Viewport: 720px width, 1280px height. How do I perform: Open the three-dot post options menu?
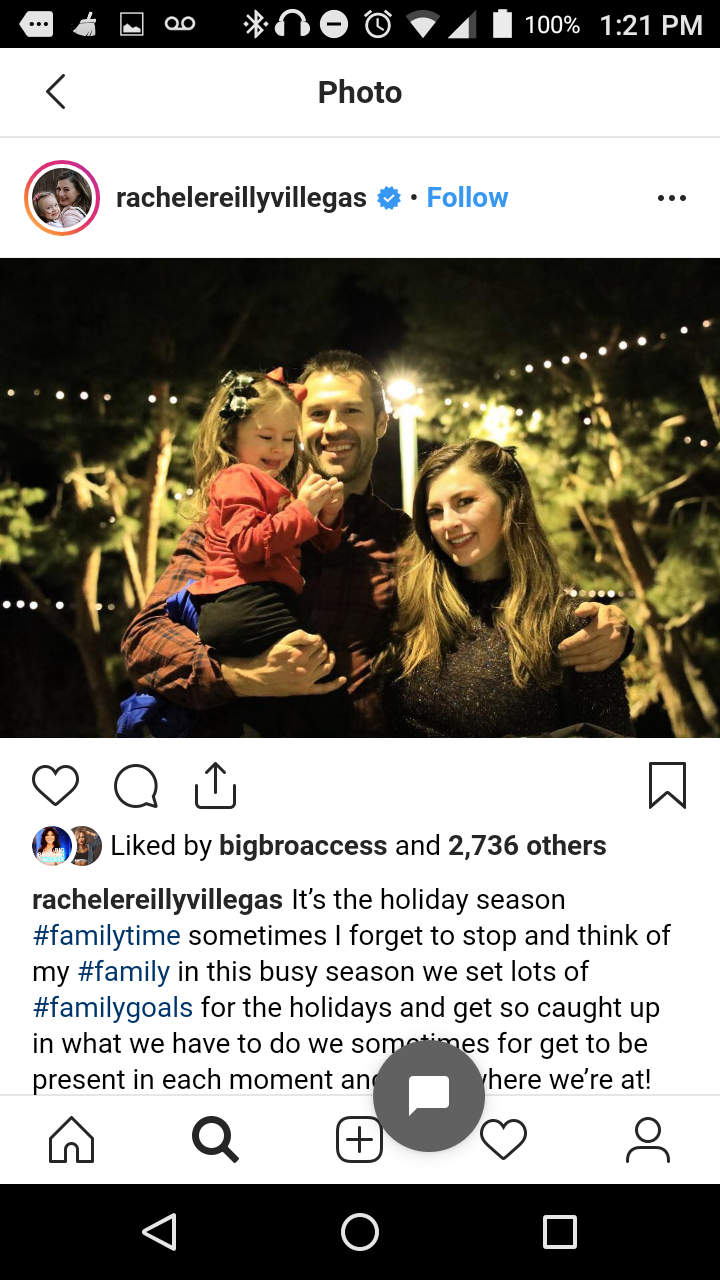click(672, 198)
